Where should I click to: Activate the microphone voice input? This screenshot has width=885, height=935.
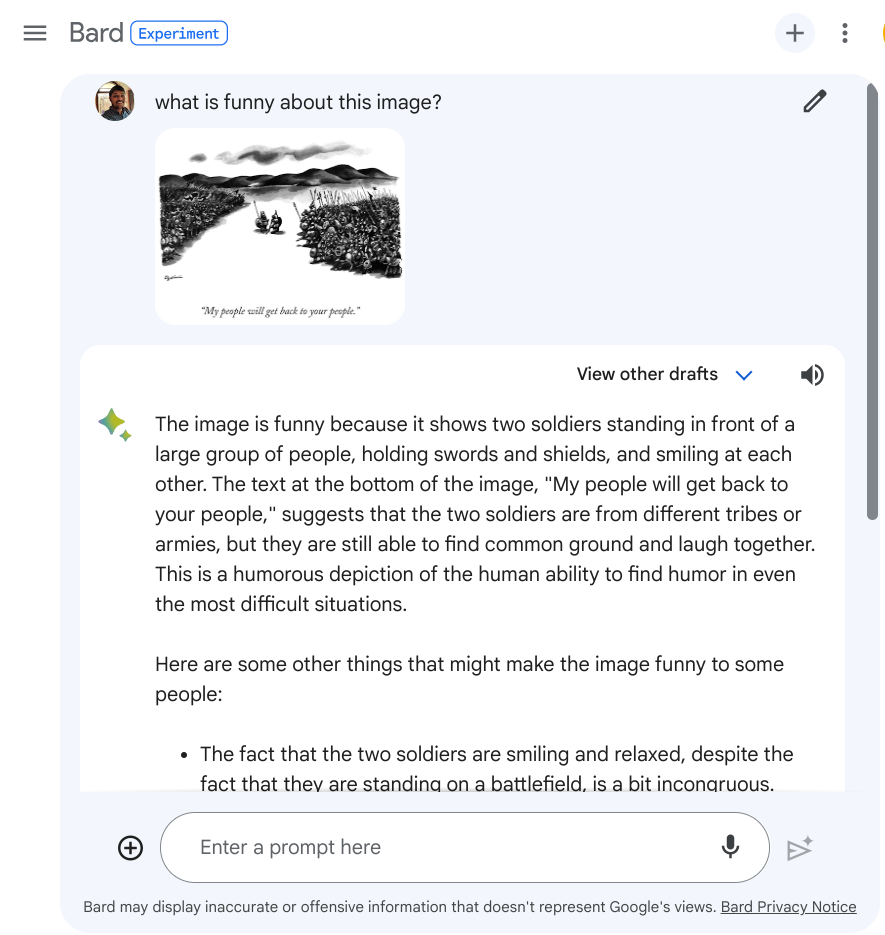(x=731, y=847)
